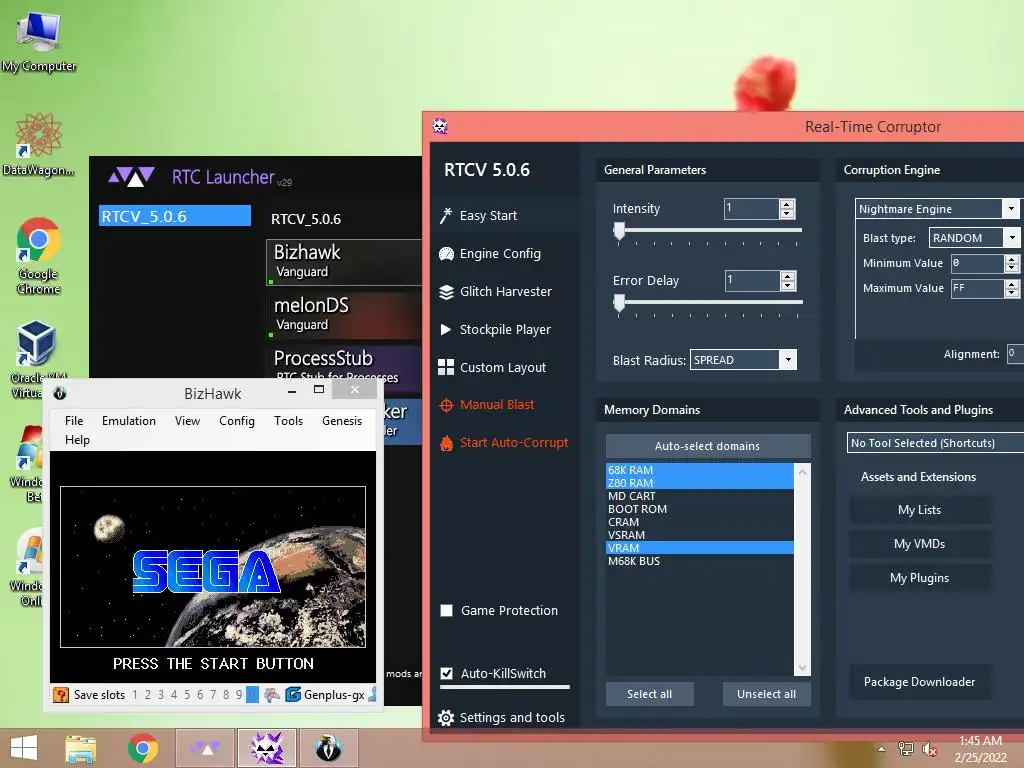Open the No Tool Selected (Shortcuts) dropdown
The height and width of the screenshot is (768, 1024).
pyautogui.click(x=935, y=443)
